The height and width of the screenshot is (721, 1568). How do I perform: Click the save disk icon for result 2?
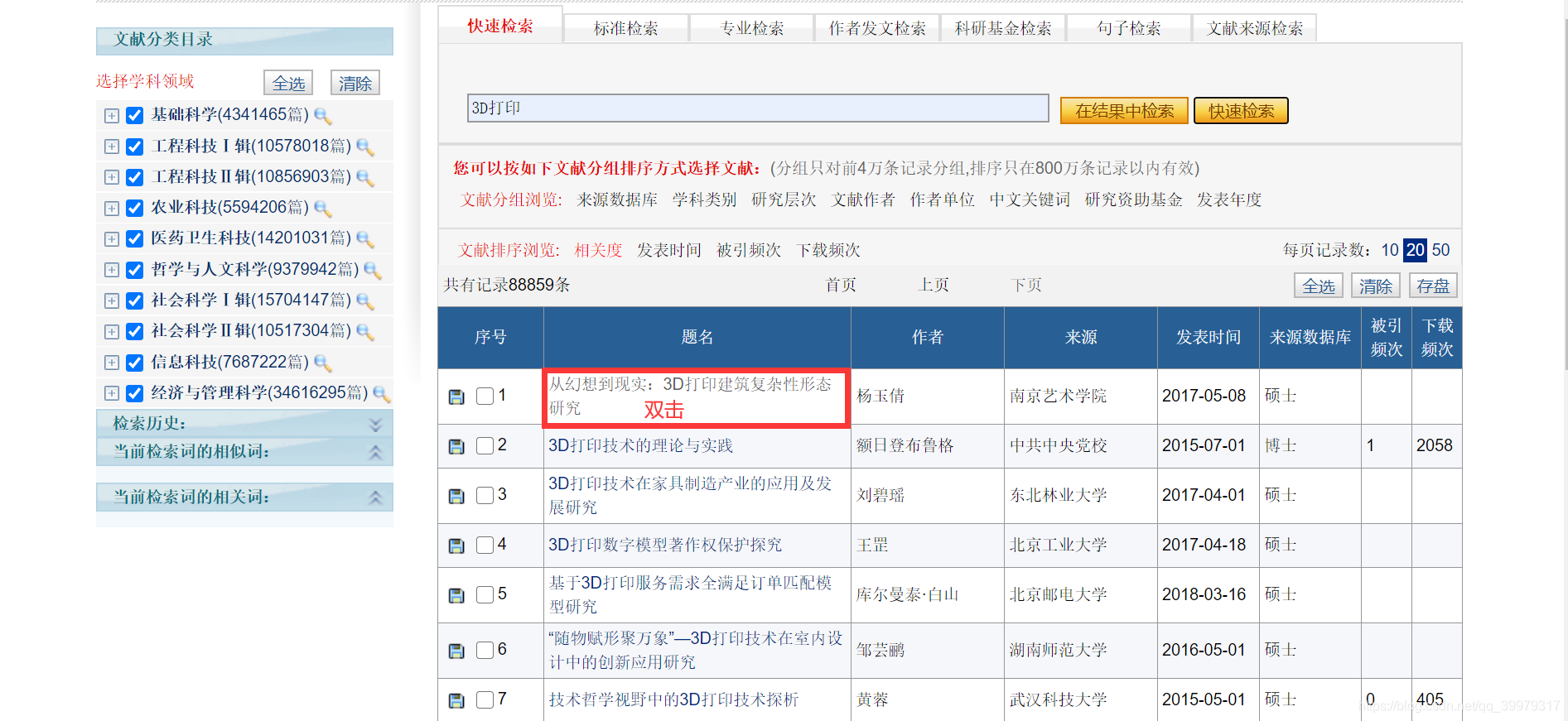[456, 446]
